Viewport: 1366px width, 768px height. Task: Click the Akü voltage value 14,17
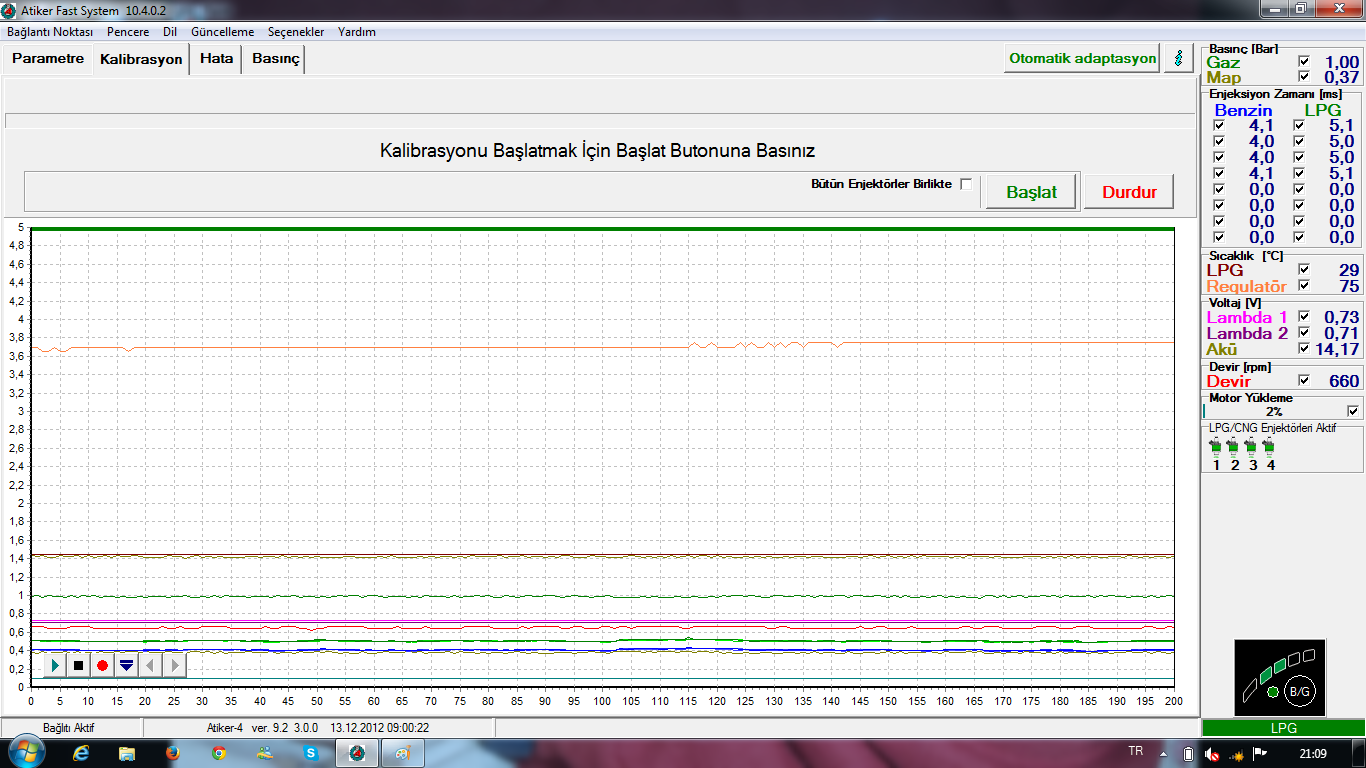pos(1337,349)
